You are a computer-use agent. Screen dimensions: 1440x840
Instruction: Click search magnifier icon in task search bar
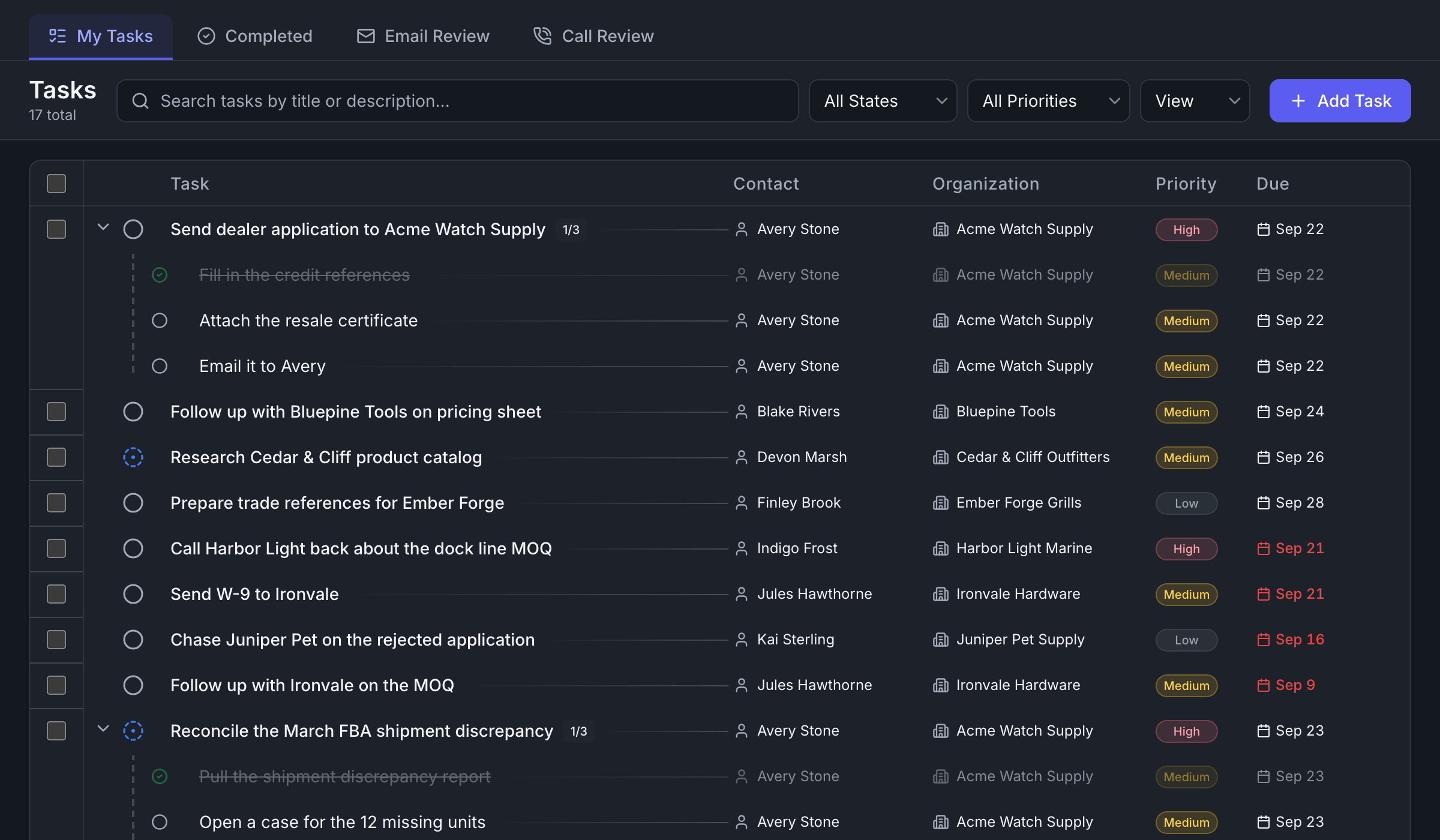tap(140, 101)
